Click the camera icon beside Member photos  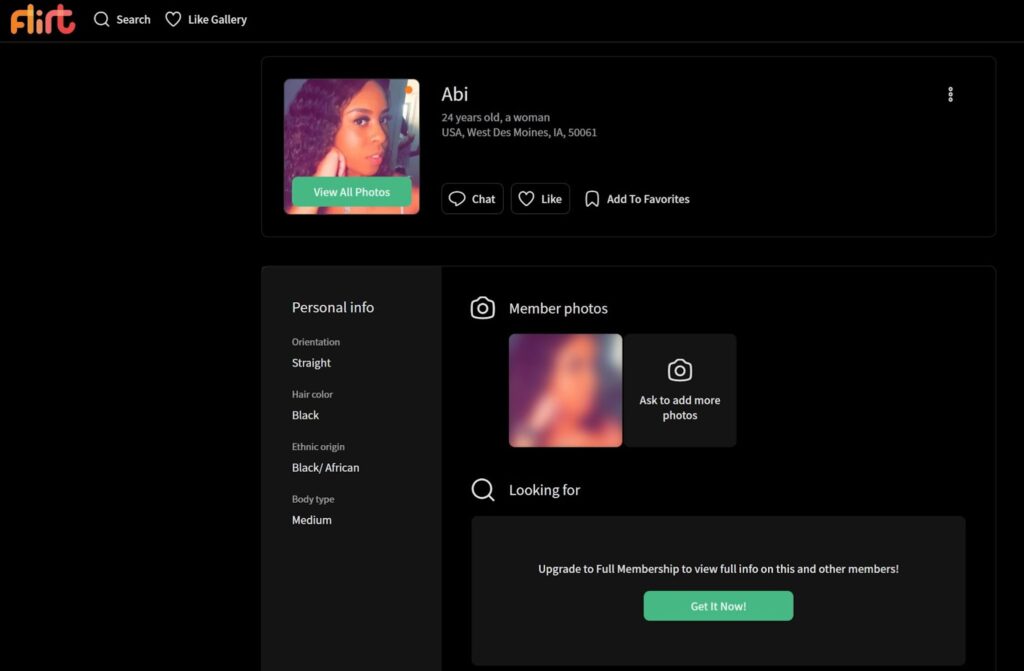point(483,308)
